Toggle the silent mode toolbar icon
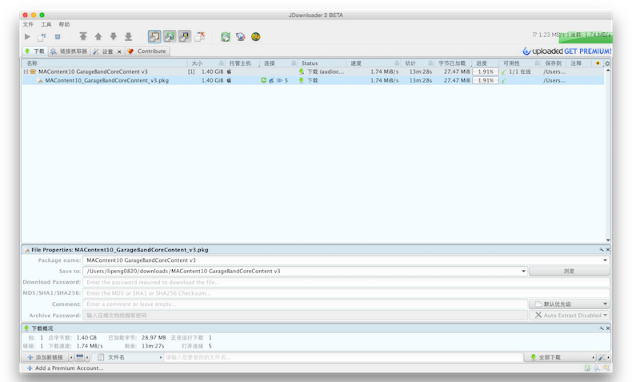Viewport: 632px width, 382px height. coord(200,37)
